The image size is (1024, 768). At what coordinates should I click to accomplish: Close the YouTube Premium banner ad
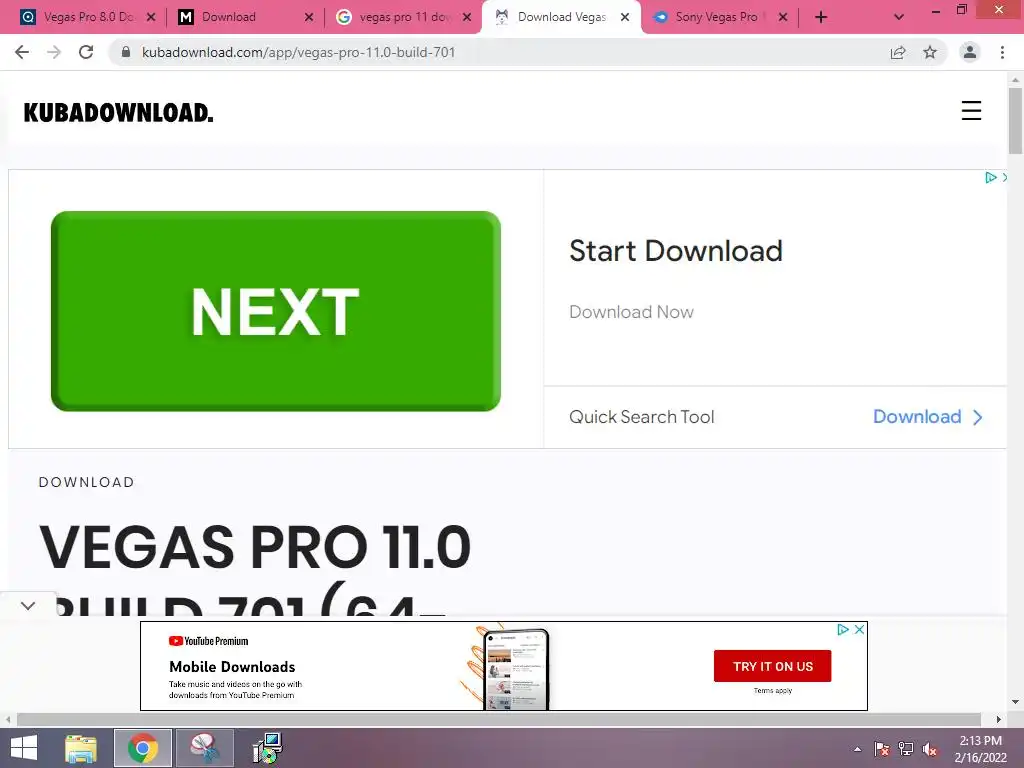(859, 630)
